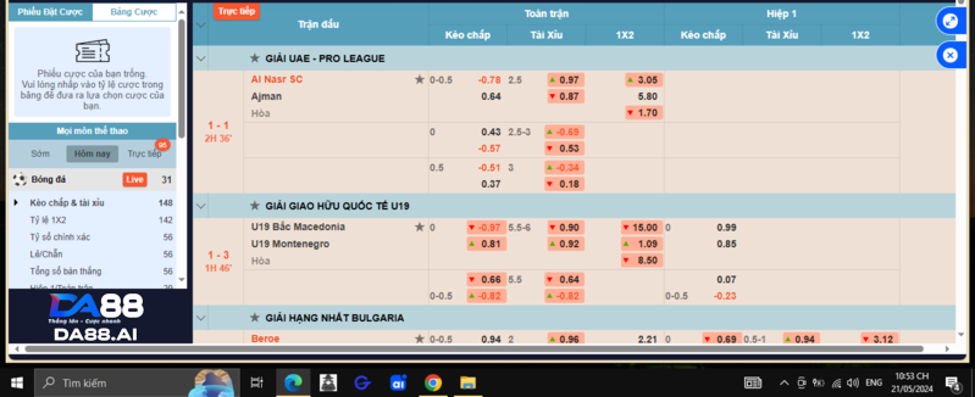Open Microsoft Edge from the taskbar

[x=293, y=382]
